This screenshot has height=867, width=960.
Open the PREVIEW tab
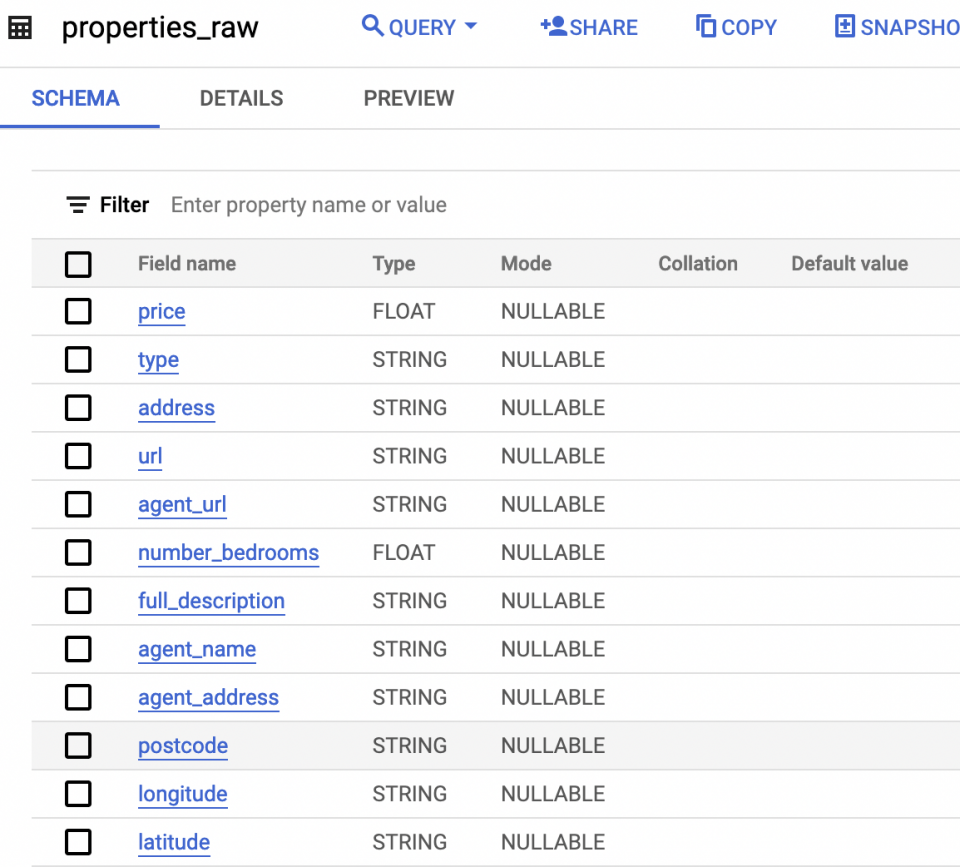click(408, 98)
